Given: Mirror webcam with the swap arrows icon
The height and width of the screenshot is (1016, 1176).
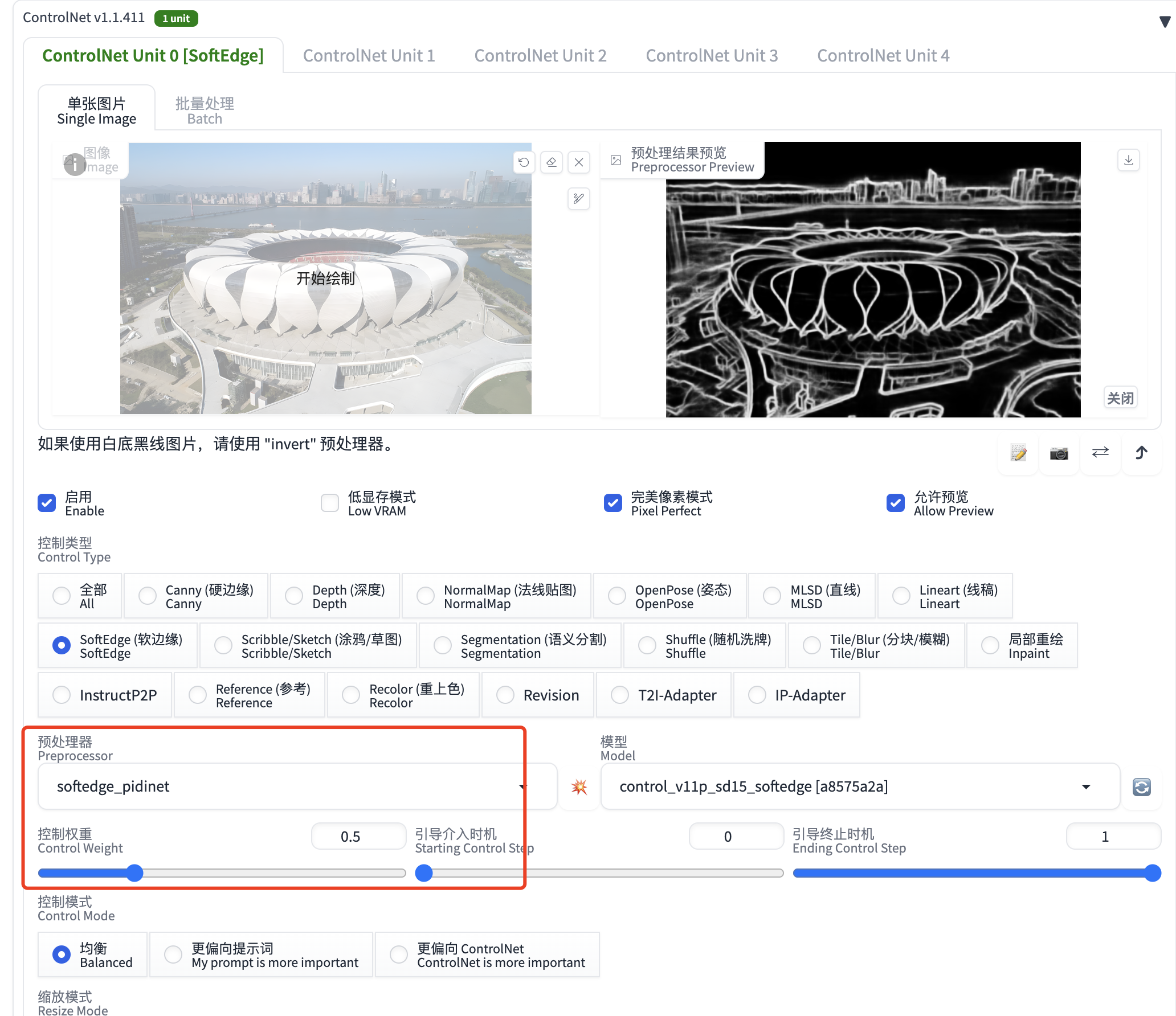Looking at the screenshot, I should point(1100,453).
